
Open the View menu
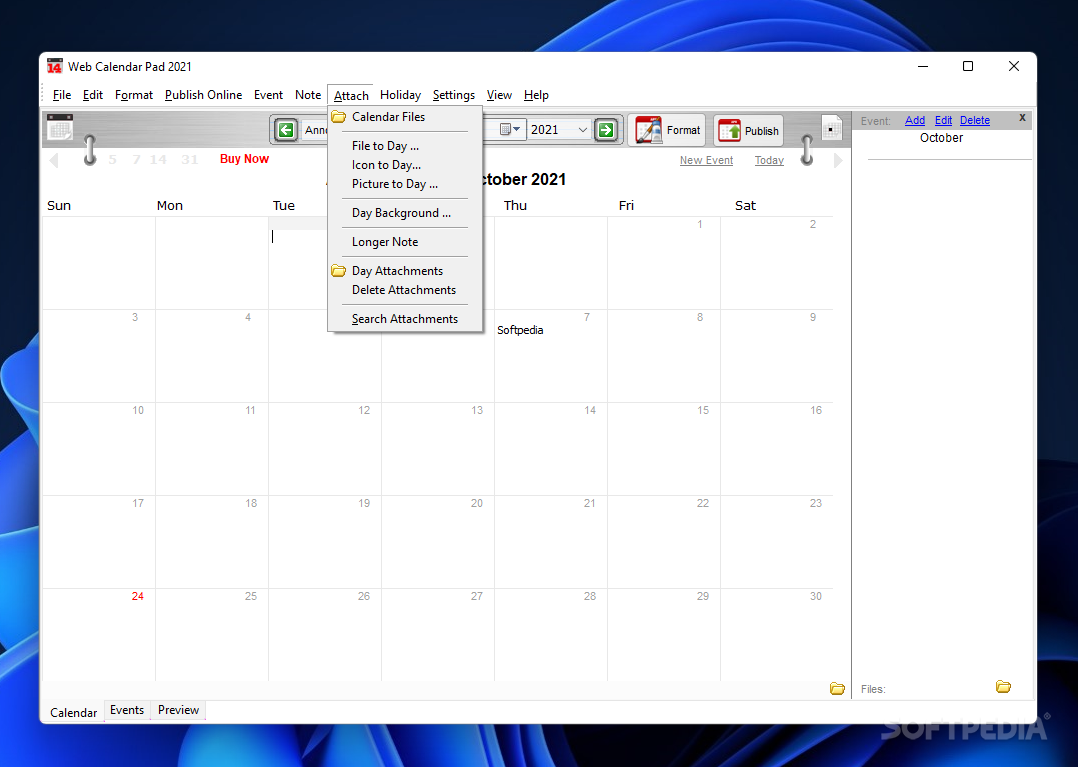[499, 95]
